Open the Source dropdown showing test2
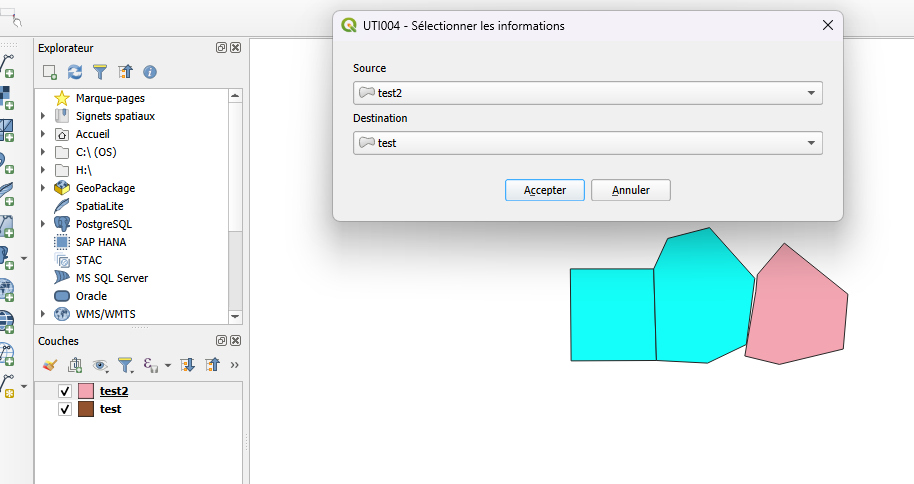The image size is (914, 484). click(588, 93)
